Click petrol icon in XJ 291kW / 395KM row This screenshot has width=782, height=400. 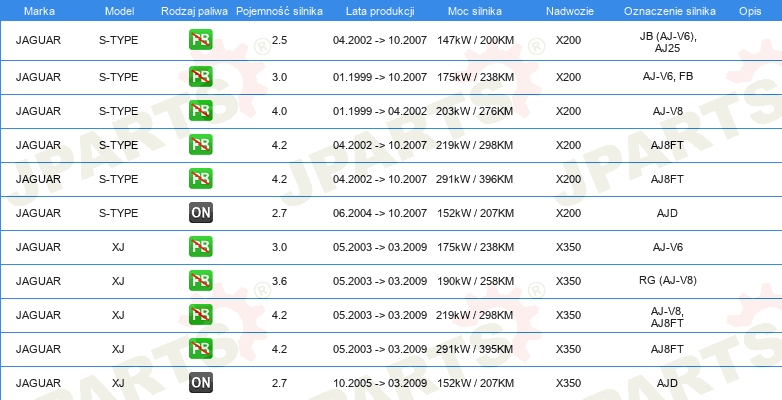201,349
